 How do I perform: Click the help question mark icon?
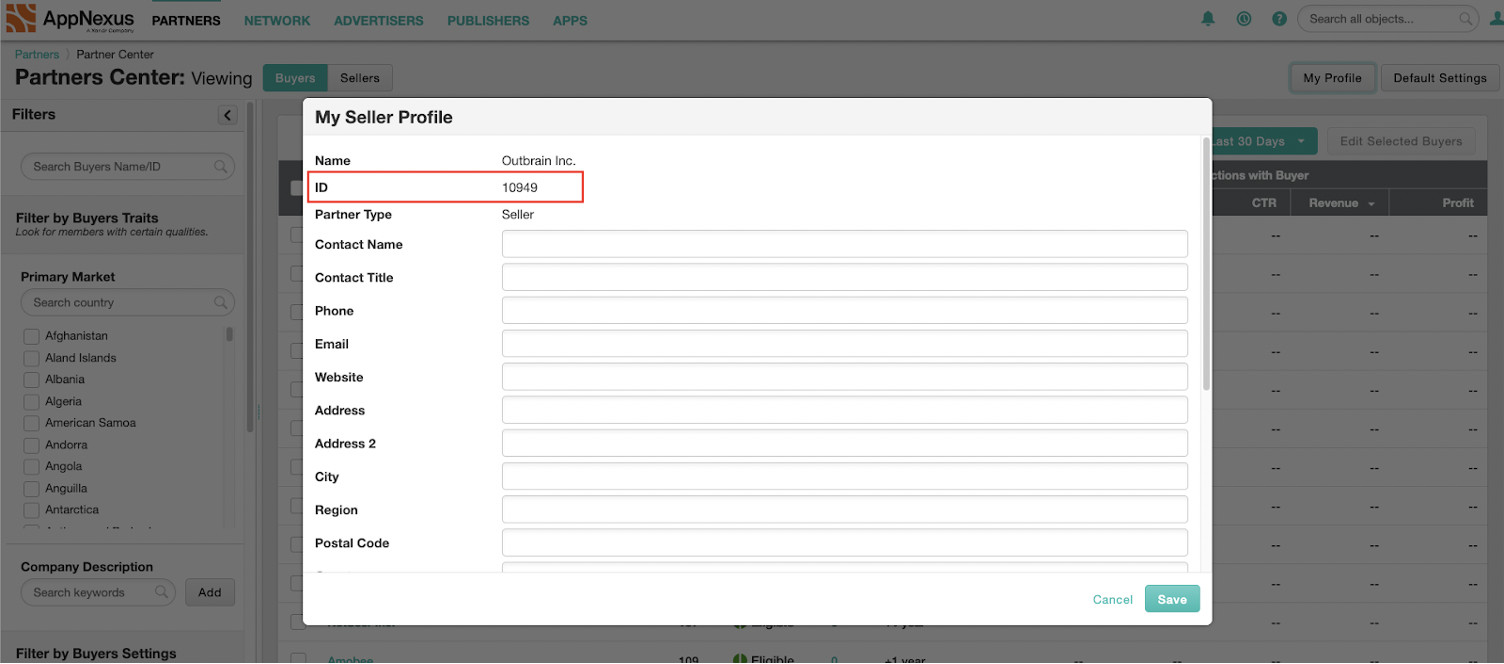[x=1279, y=19]
